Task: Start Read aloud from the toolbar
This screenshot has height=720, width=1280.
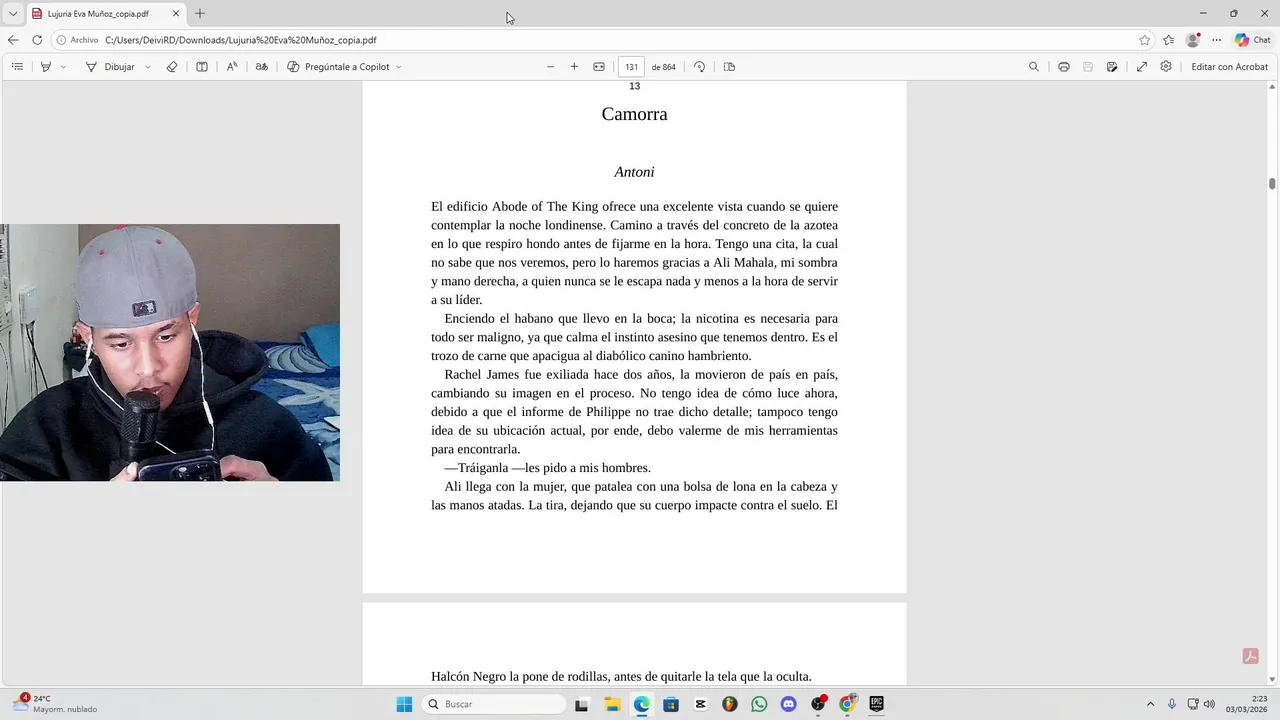Action: click(232, 67)
